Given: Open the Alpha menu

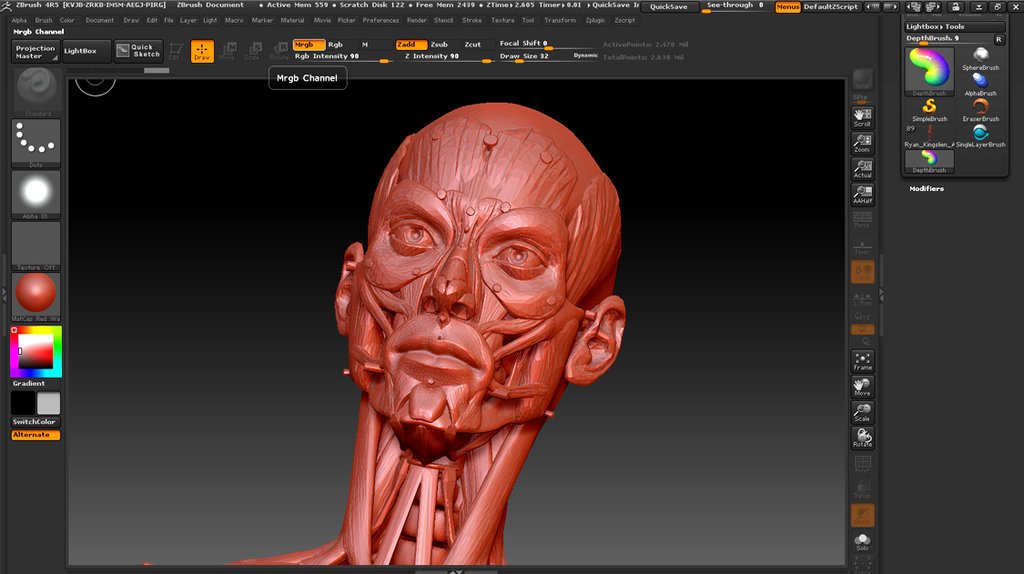Looking at the screenshot, I should tap(19, 20).
